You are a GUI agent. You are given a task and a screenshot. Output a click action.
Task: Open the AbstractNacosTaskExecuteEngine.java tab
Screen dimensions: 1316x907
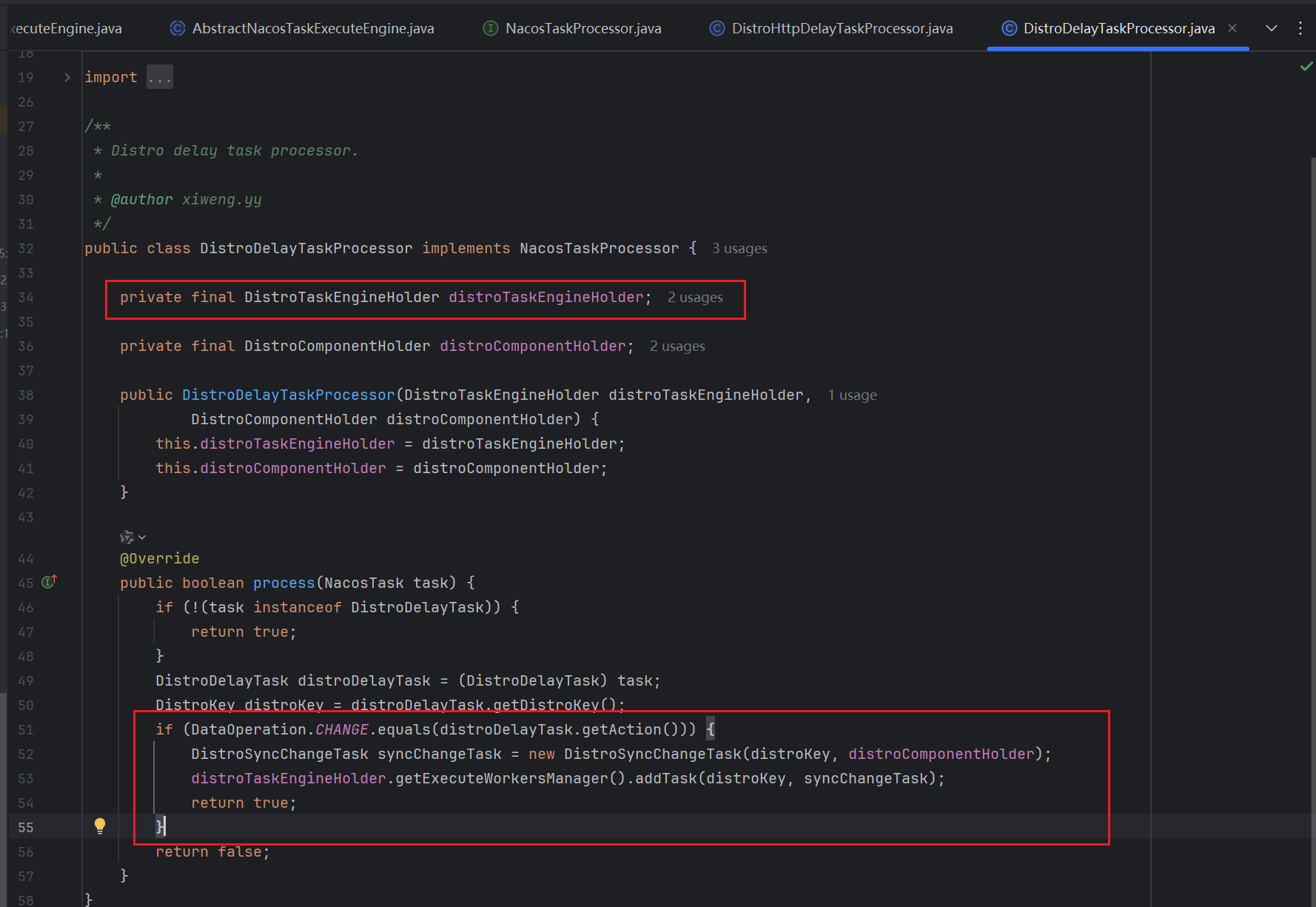312,28
